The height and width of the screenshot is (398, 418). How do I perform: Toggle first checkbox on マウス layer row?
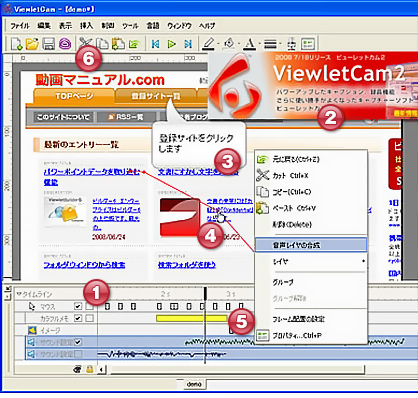click(x=78, y=306)
